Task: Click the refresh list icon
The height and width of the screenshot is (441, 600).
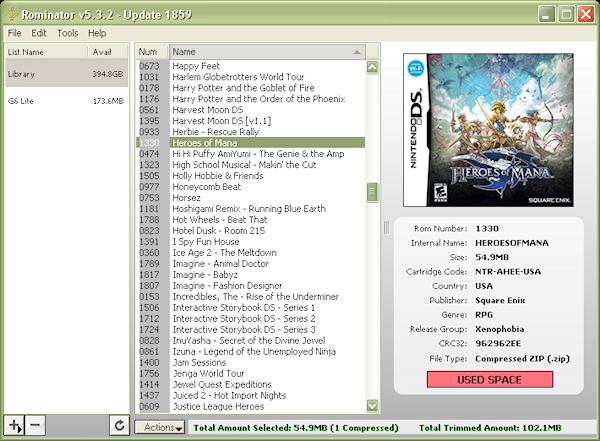Action: click(x=119, y=426)
